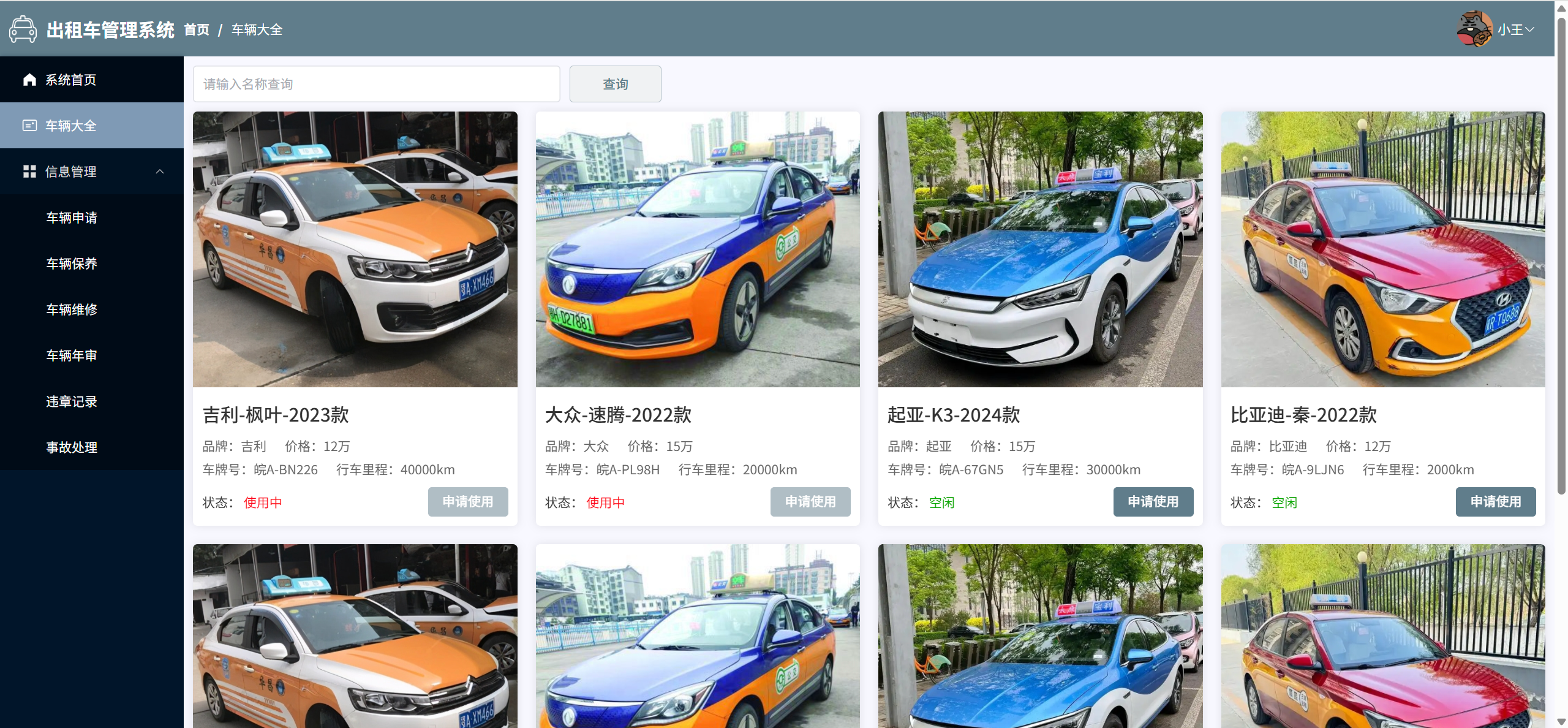Click the vertical page scrollbar thumb
The height and width of the screenshot is (728, 1568).
(x=1561, y=257)
